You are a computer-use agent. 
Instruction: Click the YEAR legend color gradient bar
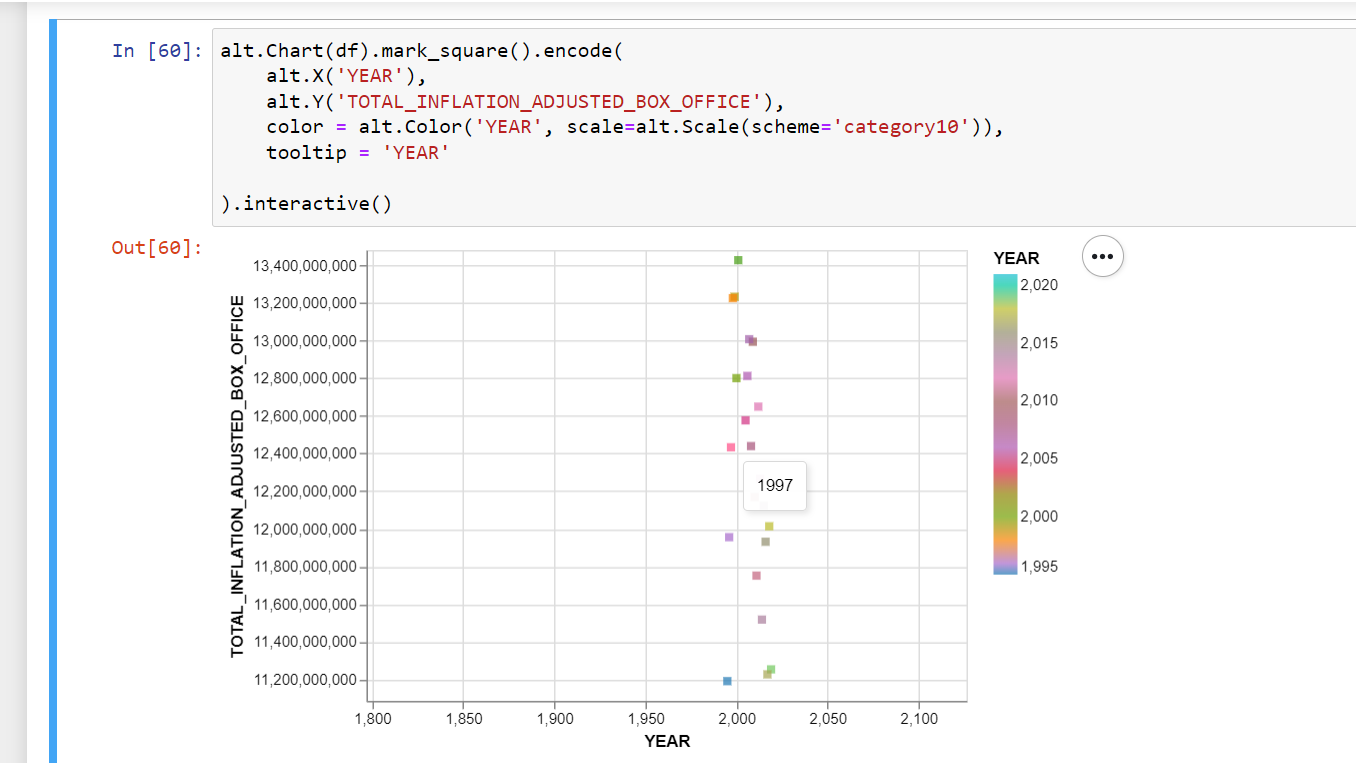[x=1006, y=420]
